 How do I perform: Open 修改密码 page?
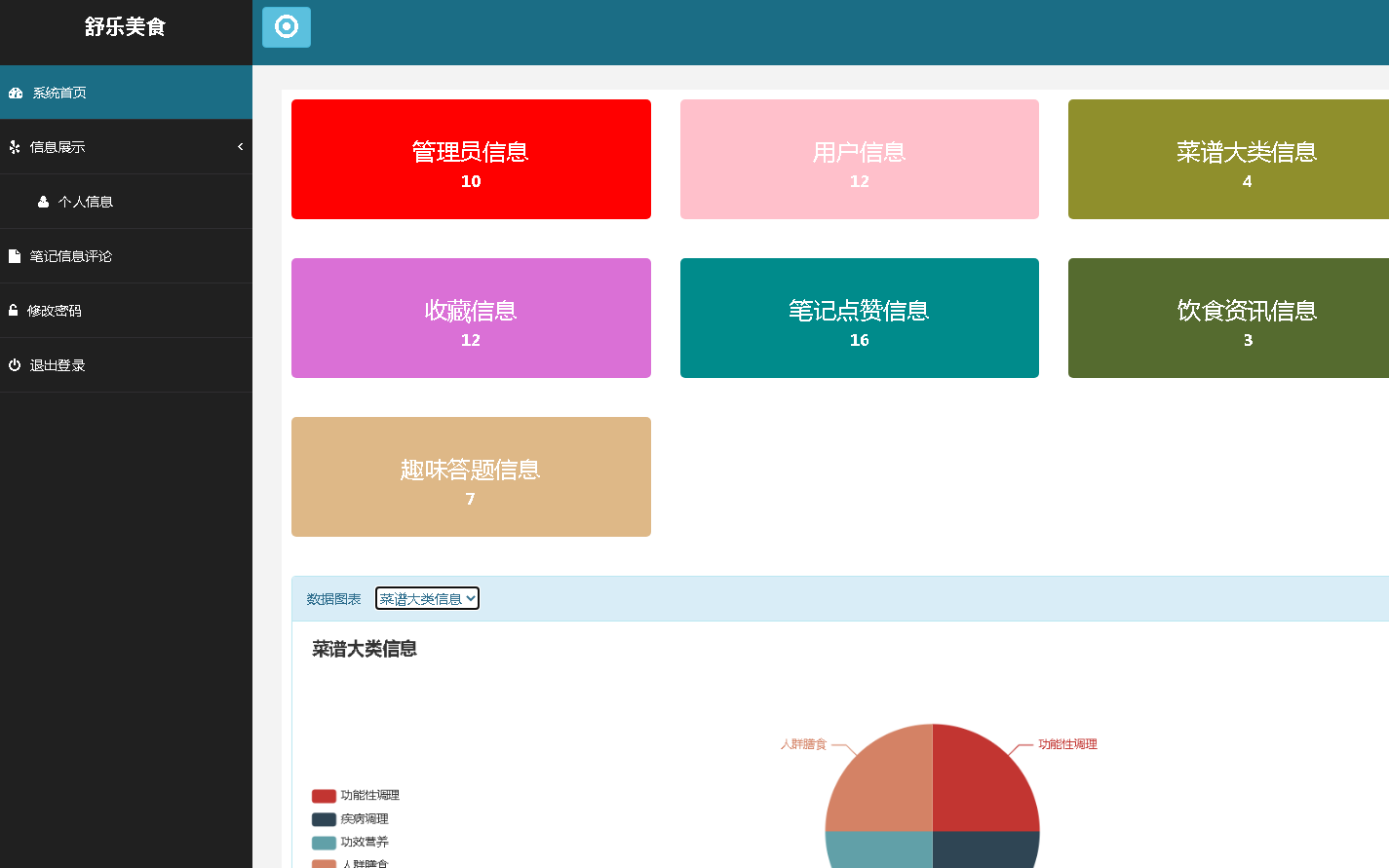click(126, 311)
